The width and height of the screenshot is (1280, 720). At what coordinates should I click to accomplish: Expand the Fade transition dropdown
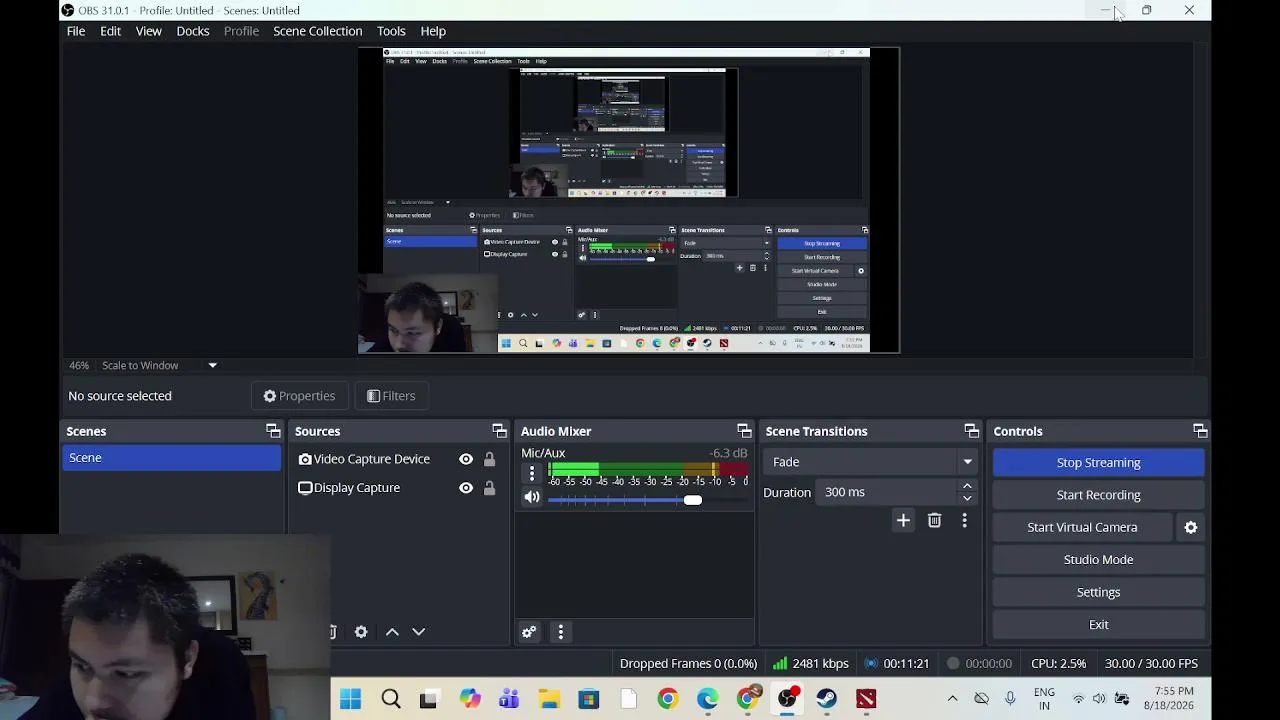(x=967, y=462)
